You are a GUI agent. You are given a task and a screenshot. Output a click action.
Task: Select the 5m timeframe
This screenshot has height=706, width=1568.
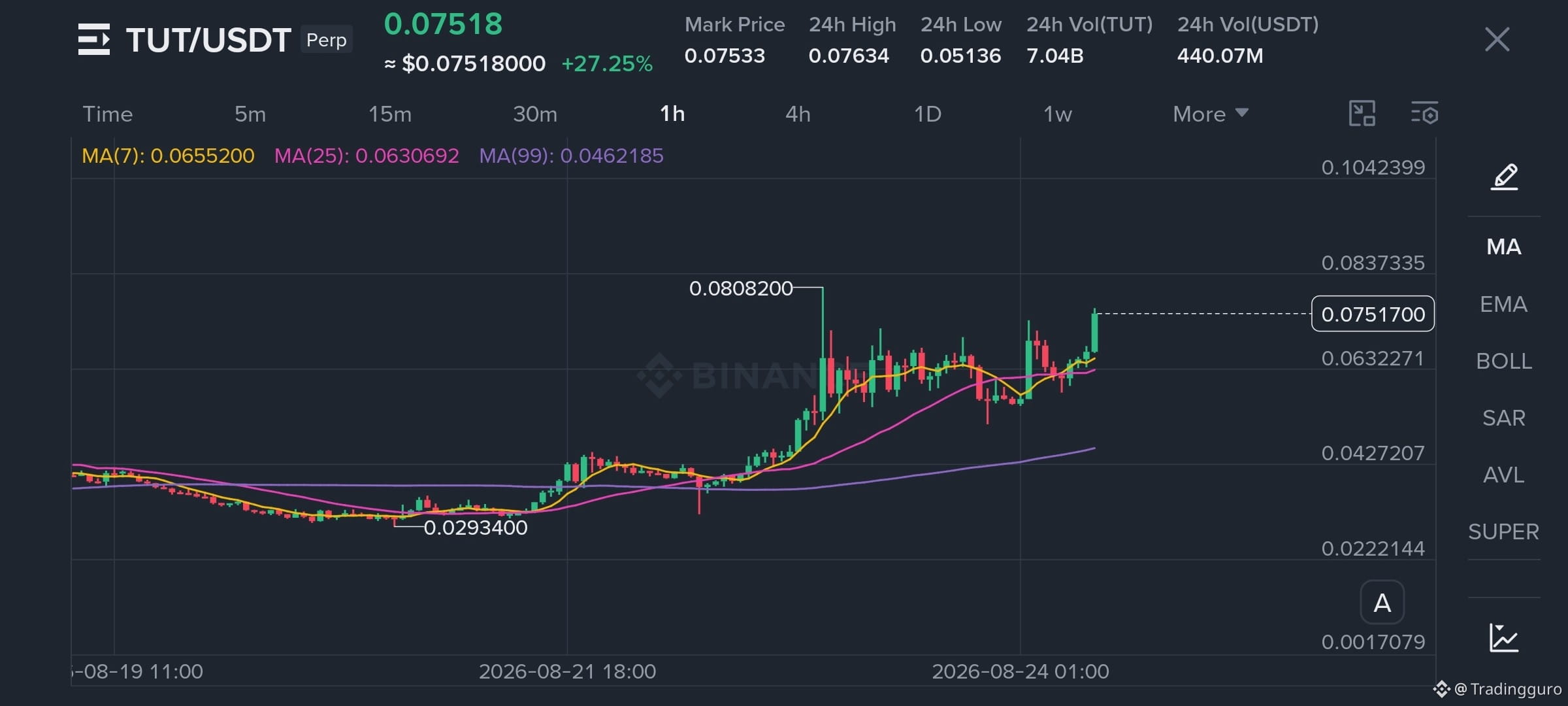tap(250, 114)
